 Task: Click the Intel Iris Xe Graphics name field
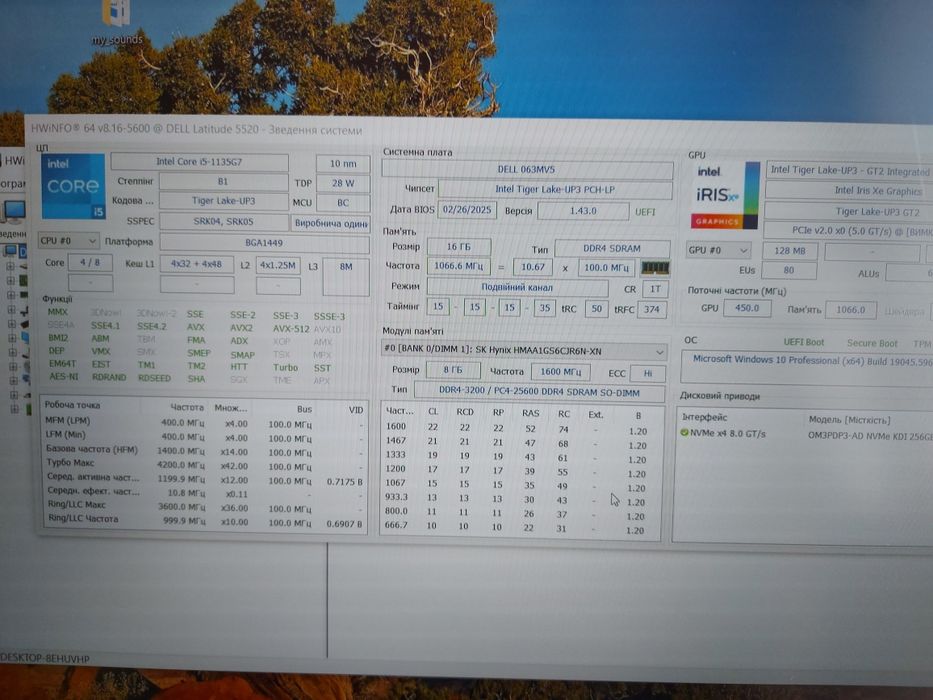pos(850,191)
